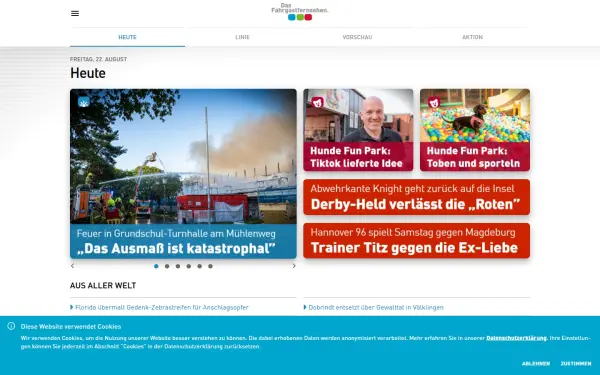Click the 'Aus aller Welt' heading

(103, 285)
